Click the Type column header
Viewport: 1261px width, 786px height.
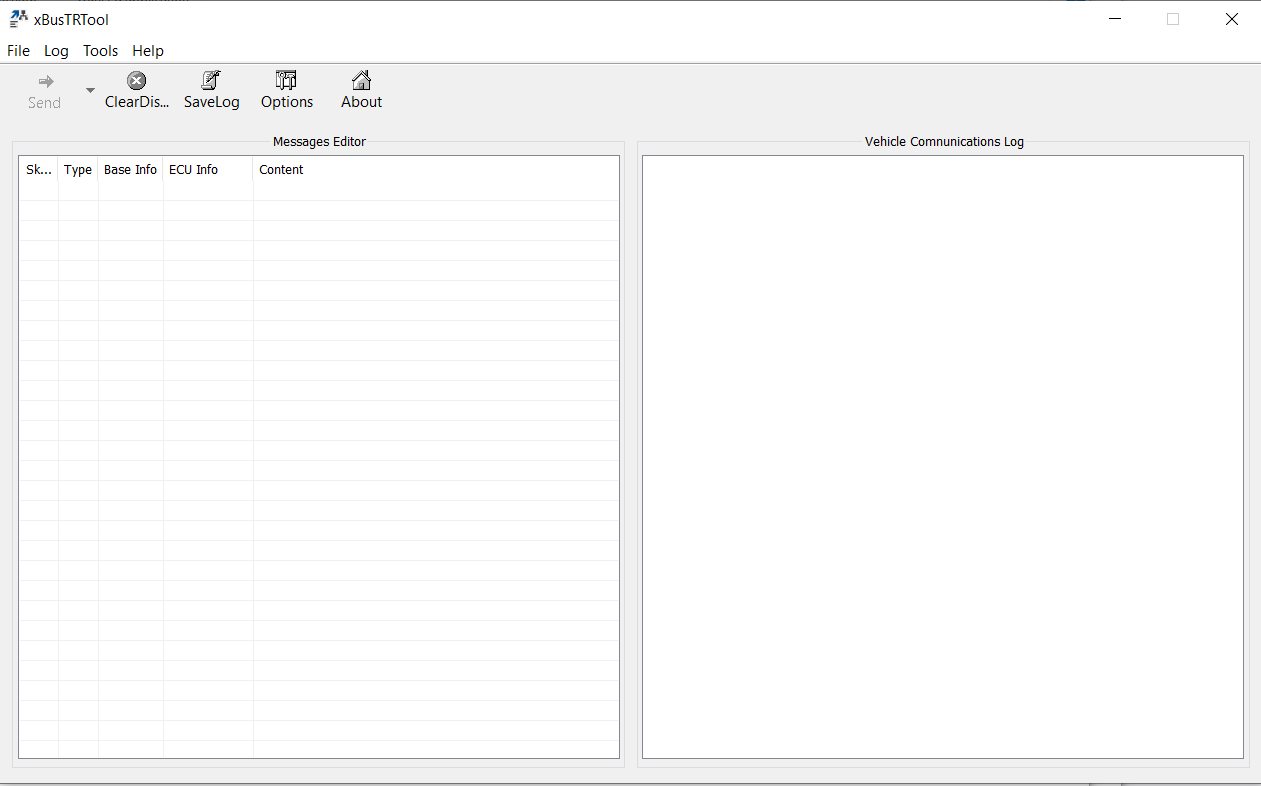pyautogui.click(x=77, y=169)
